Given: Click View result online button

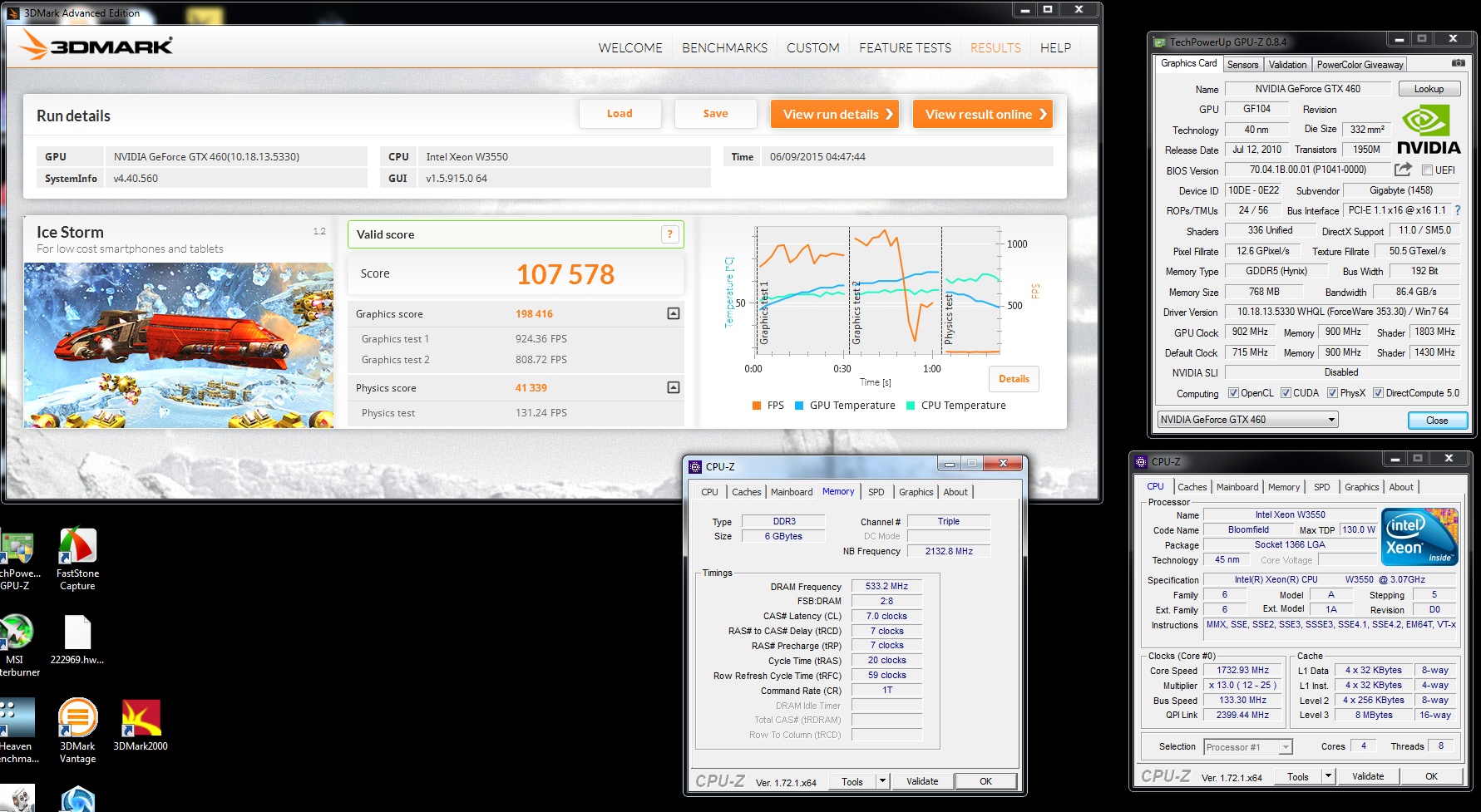Looking at the screenshot, I should click(983, 114).
